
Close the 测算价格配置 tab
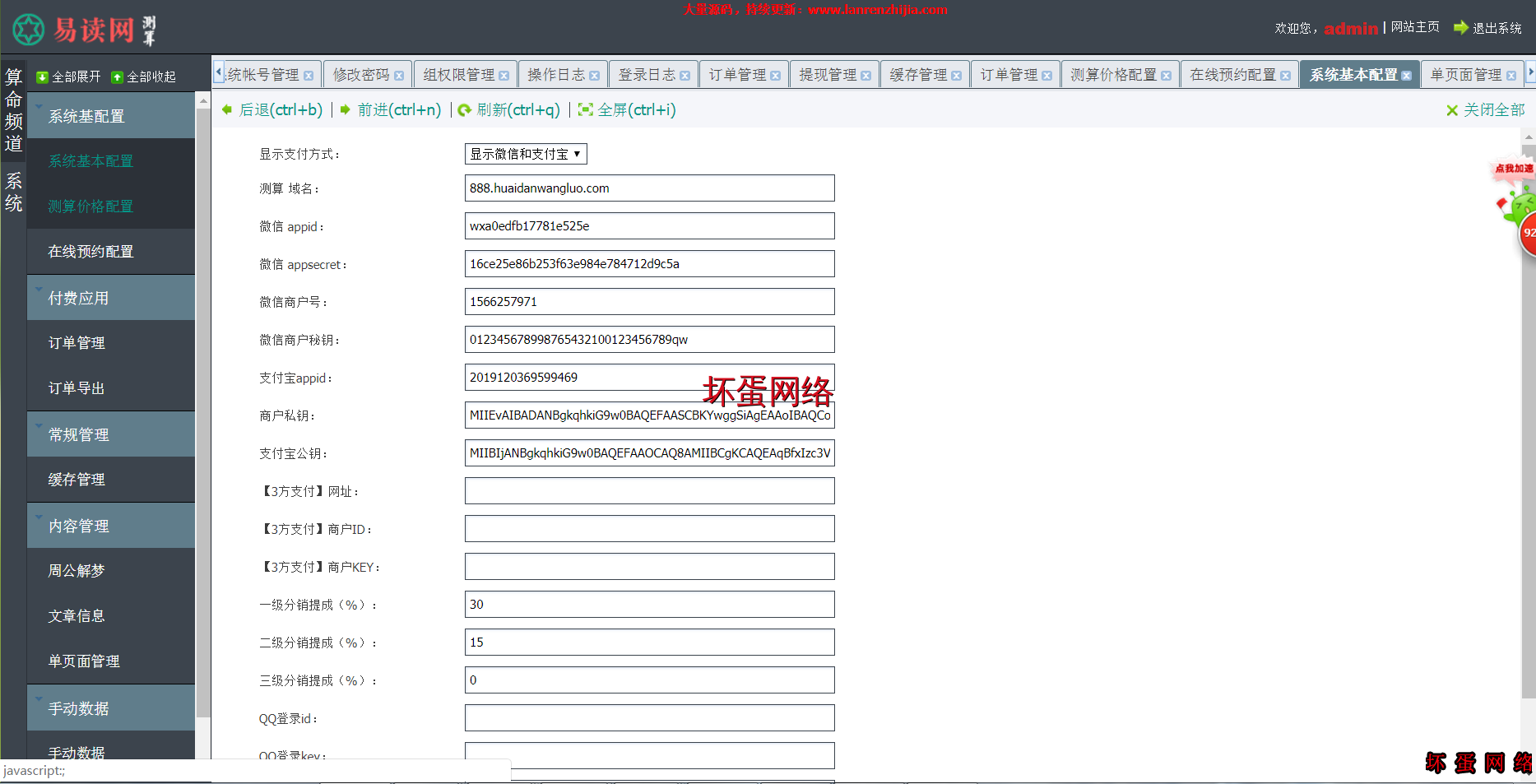point(1167,76)
